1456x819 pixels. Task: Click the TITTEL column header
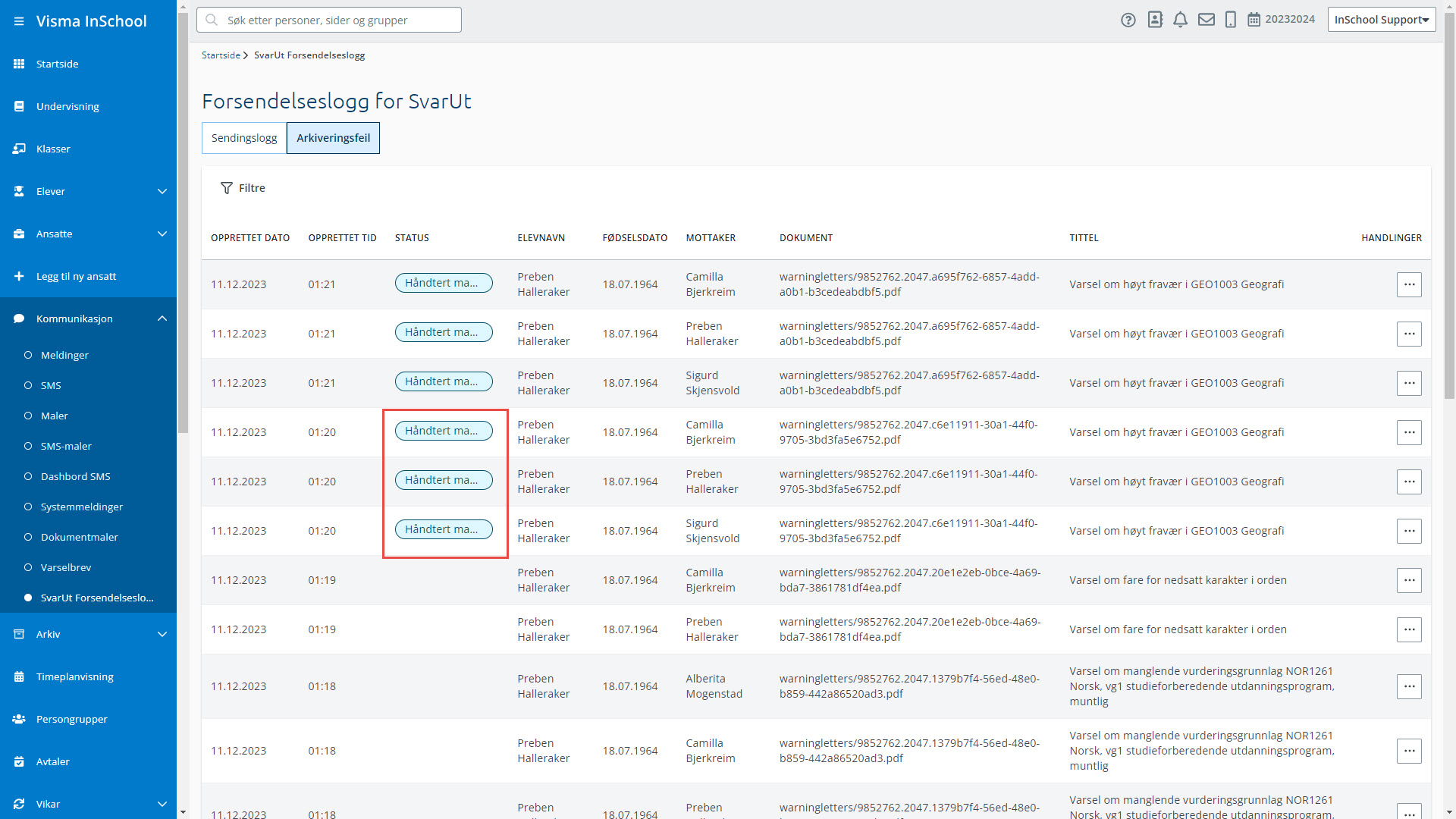(x=1084, y=238)
